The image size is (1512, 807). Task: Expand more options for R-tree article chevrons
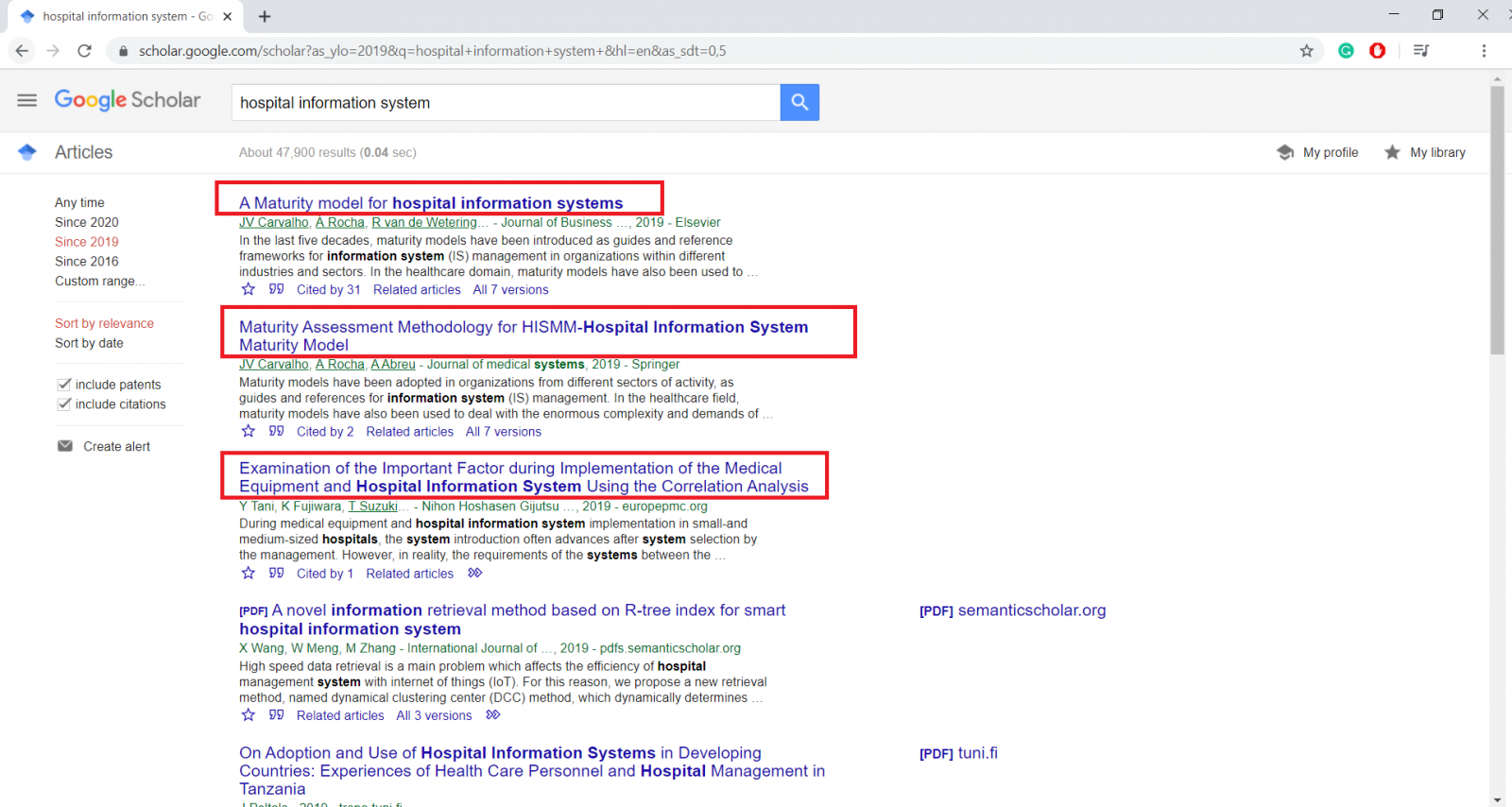493,715
